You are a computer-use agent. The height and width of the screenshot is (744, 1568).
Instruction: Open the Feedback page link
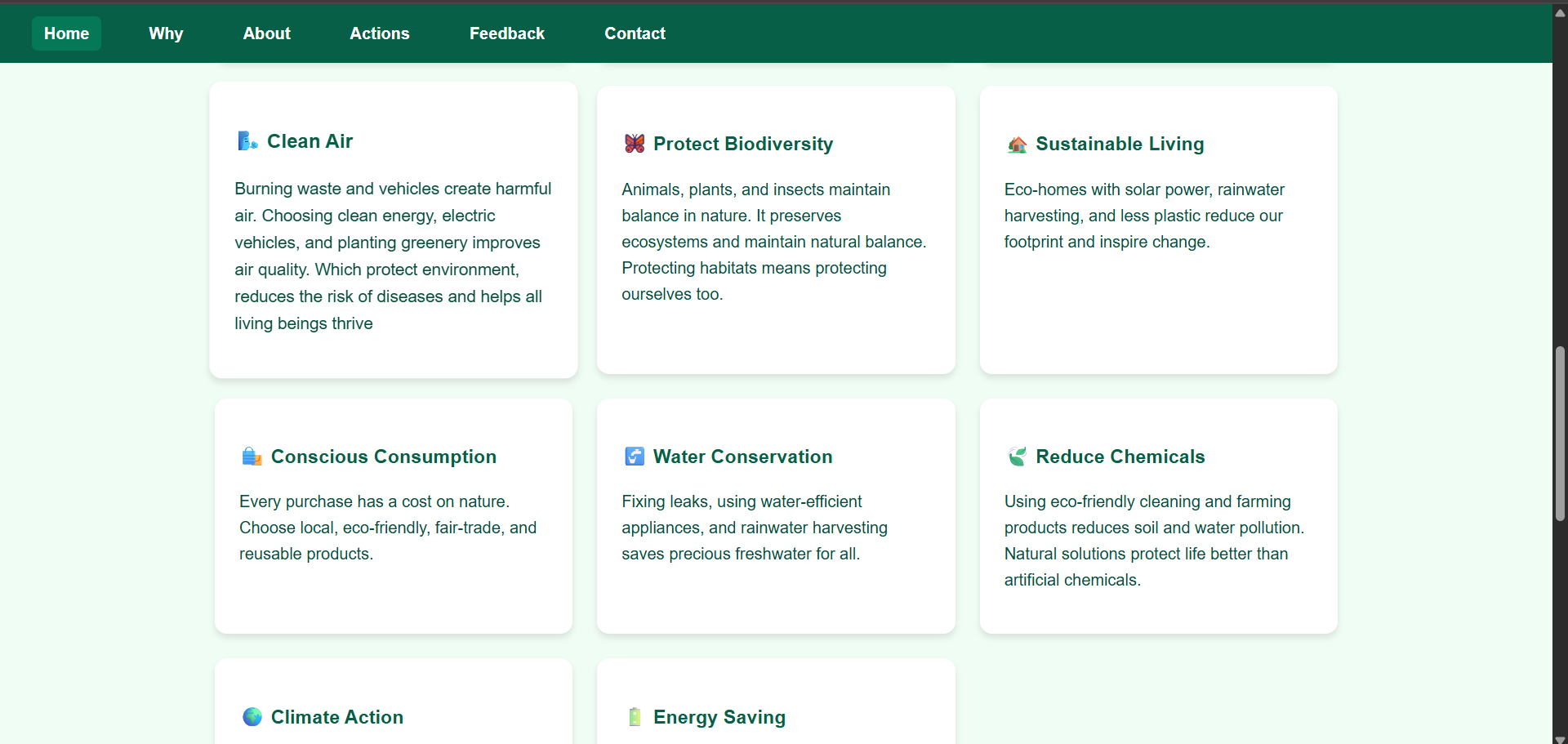click(x=507, y=33)
